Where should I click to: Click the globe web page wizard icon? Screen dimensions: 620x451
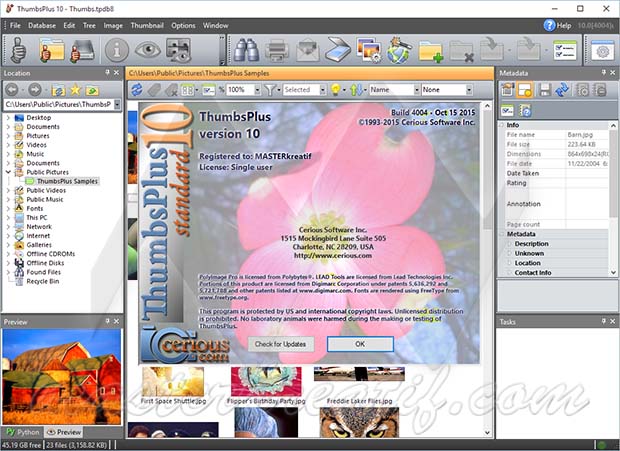pos(399,50)
